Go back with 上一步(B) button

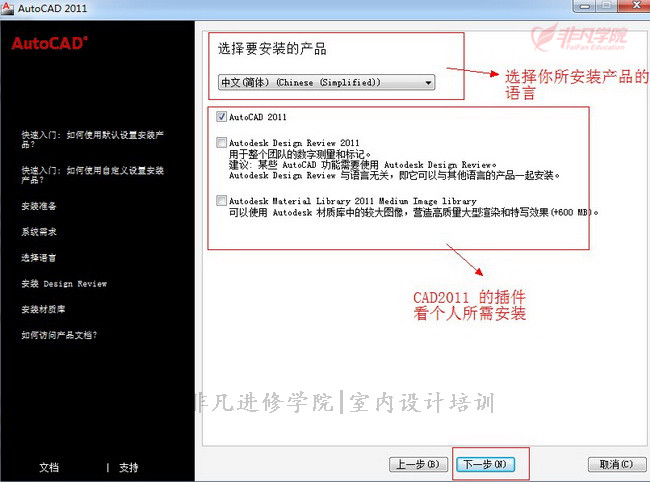419,464
